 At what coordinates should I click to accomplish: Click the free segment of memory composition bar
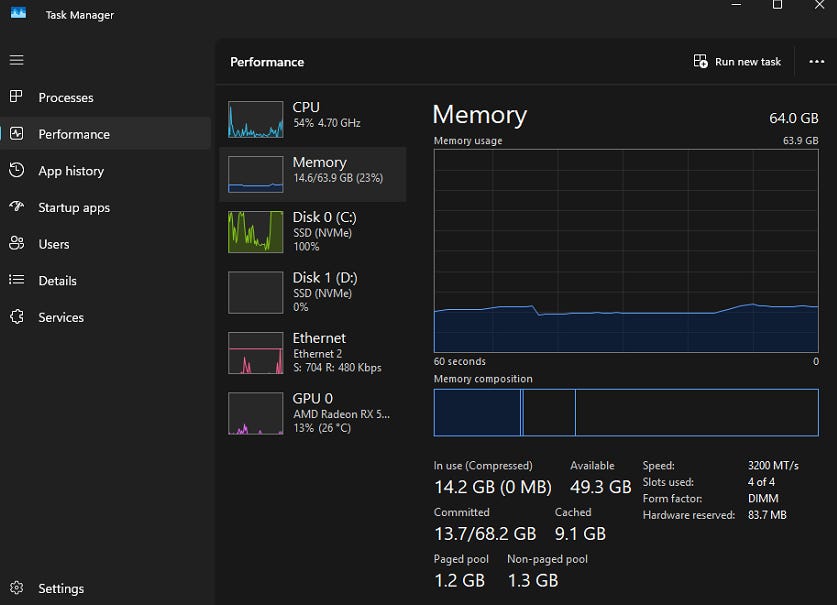(x=697, y=412)
